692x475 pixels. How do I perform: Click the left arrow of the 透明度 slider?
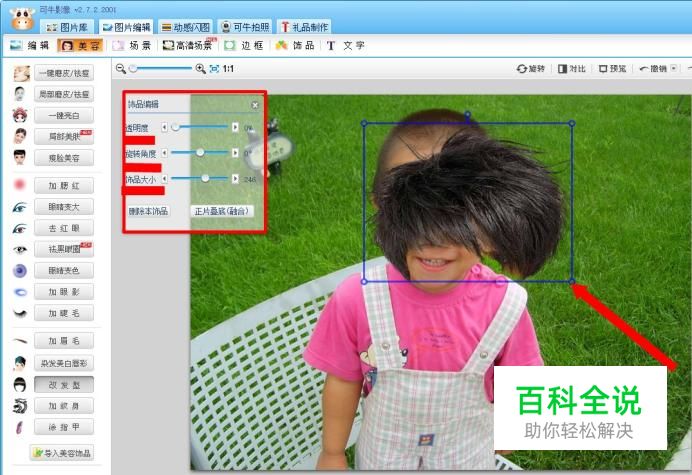(x=165, y=127)
